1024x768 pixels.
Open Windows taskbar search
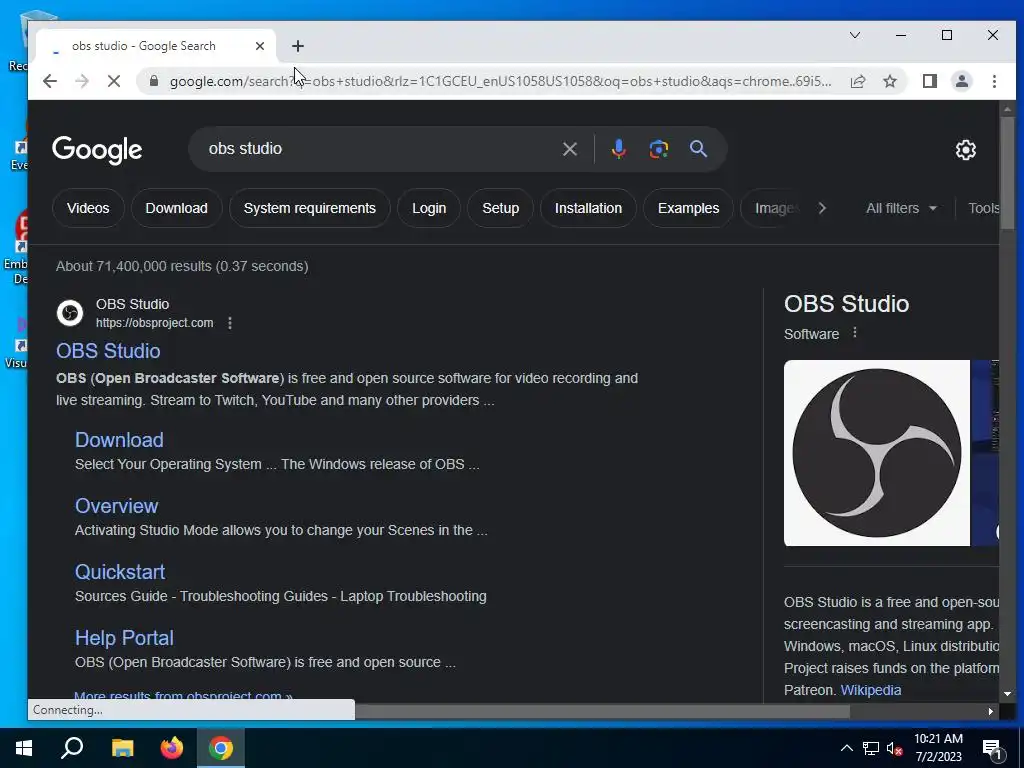72,748
